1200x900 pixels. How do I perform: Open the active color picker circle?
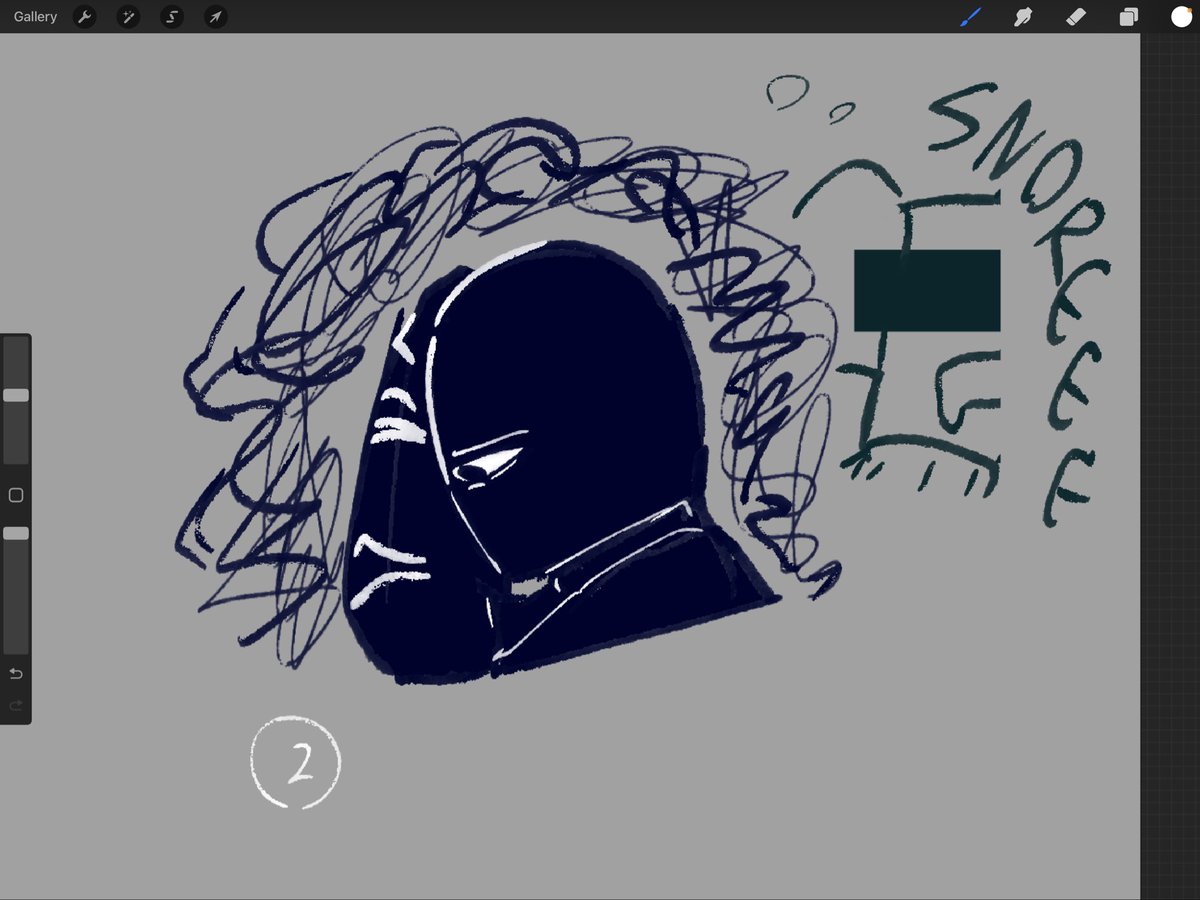(x=1181, y=17)
